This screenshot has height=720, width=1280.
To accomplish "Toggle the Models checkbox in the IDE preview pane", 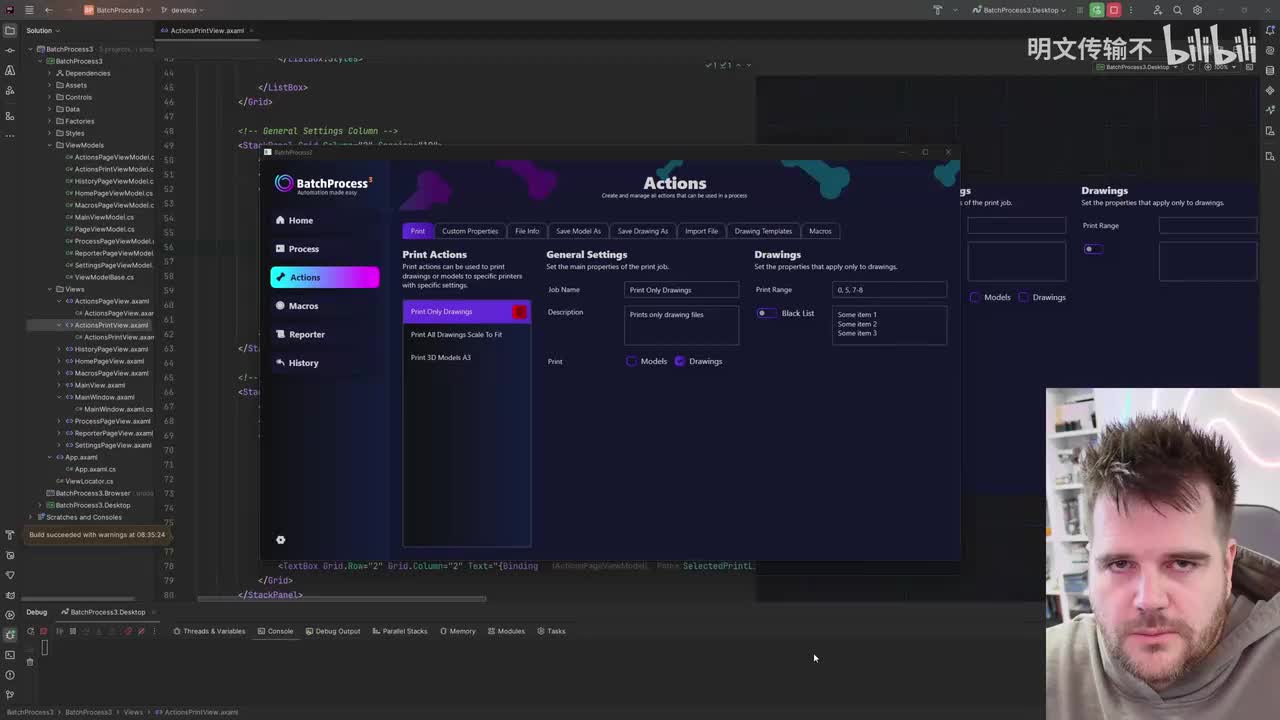I will [975, 297].
